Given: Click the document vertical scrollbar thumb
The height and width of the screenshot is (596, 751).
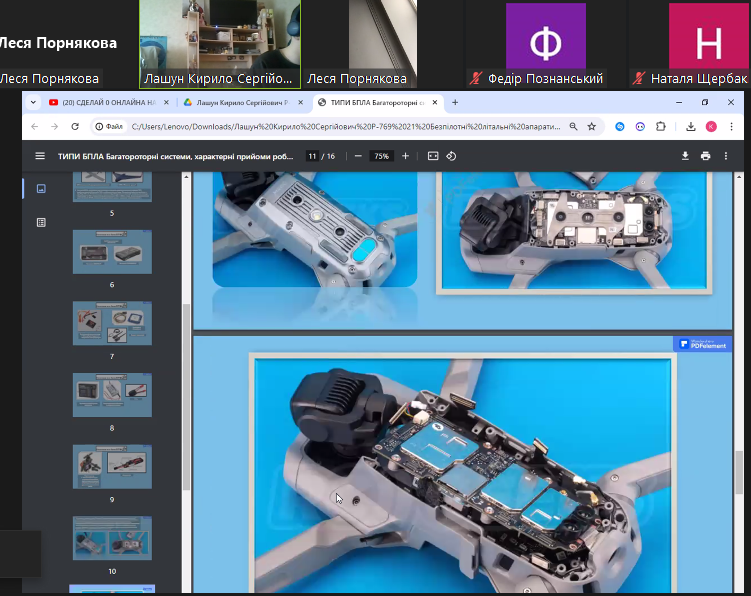Looking at the screenshot, I should (739, 472).
